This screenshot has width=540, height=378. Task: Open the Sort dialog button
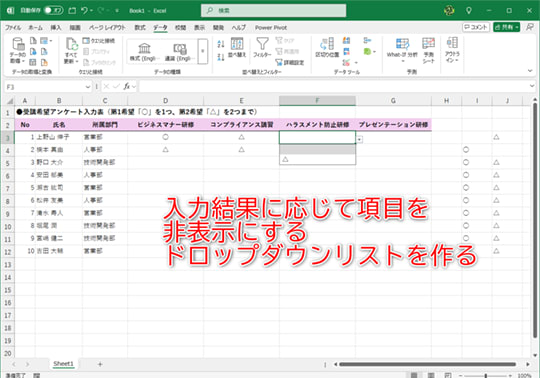(237, 47)
